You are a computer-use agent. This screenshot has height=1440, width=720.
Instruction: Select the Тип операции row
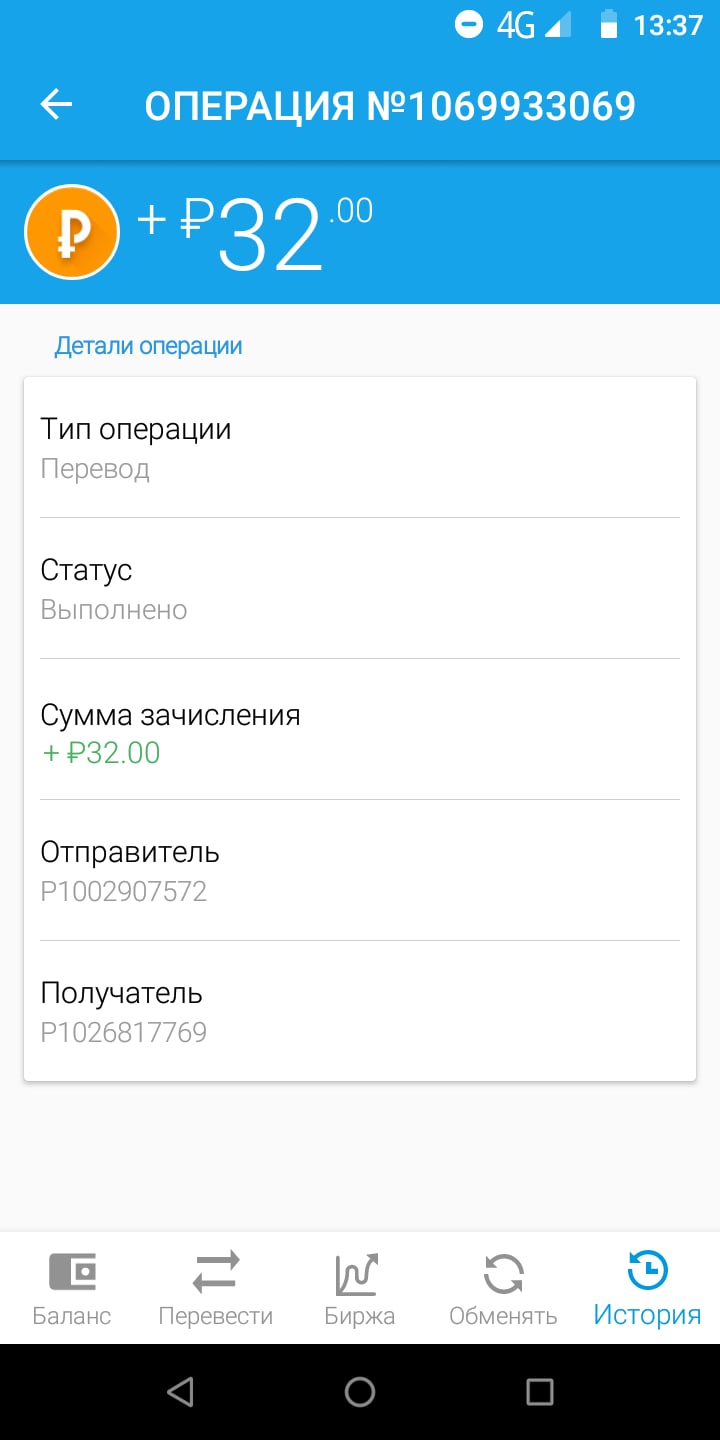click(360, 448)
